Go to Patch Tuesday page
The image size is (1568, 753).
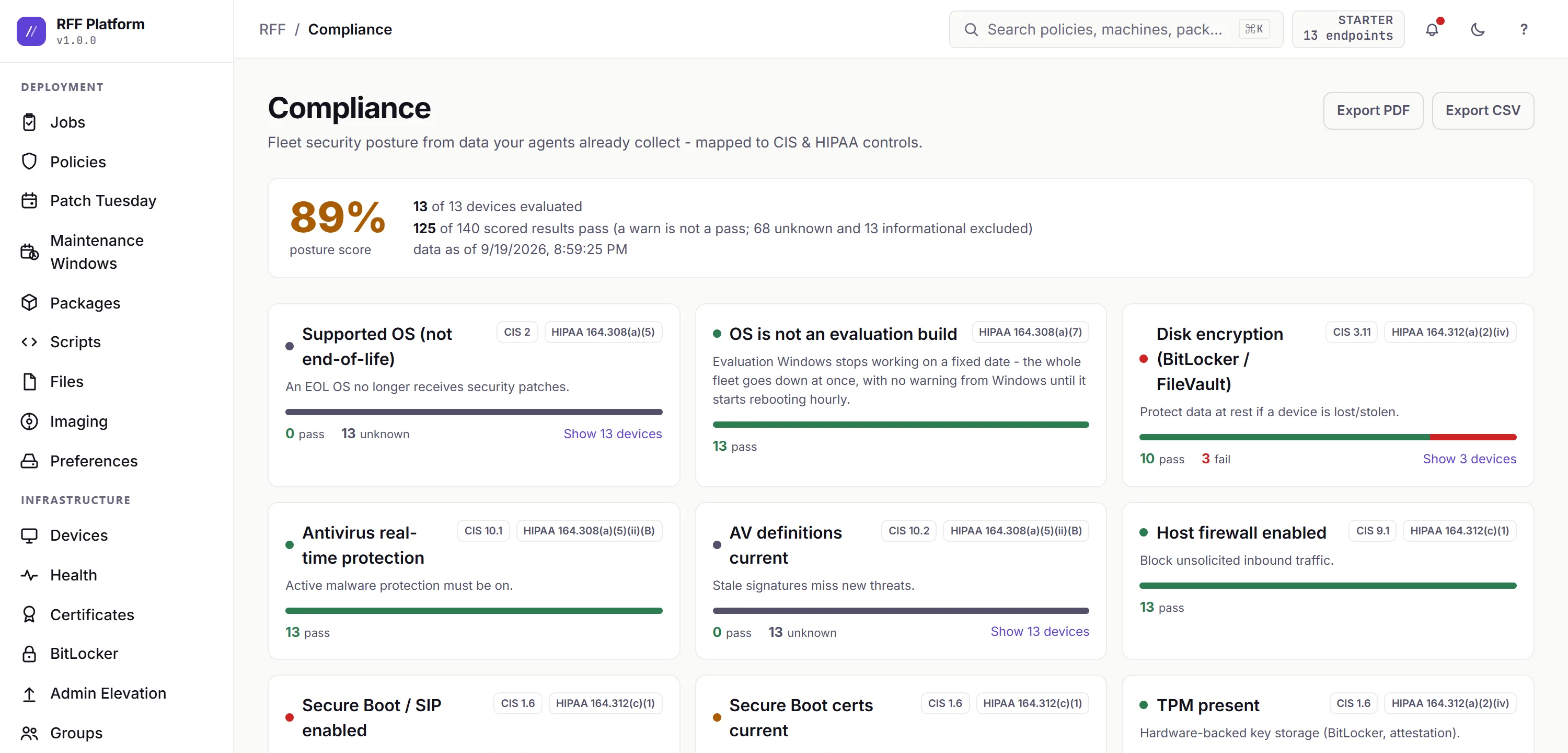116,200
